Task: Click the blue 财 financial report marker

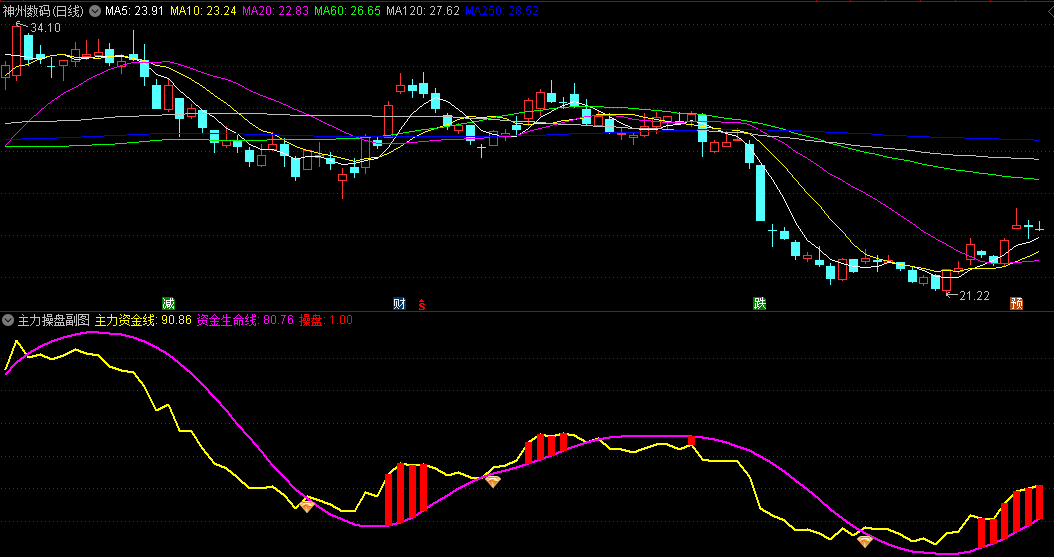Action: point(399,303)
